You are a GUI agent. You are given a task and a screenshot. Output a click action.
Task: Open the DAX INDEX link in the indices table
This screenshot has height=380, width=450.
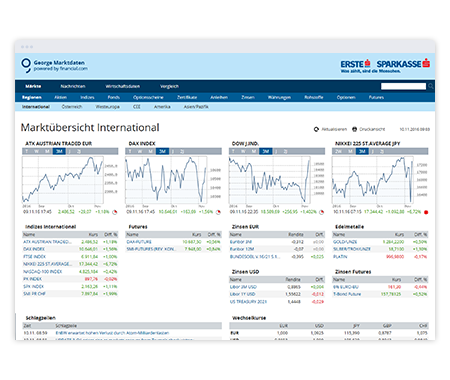click(34, 249)
